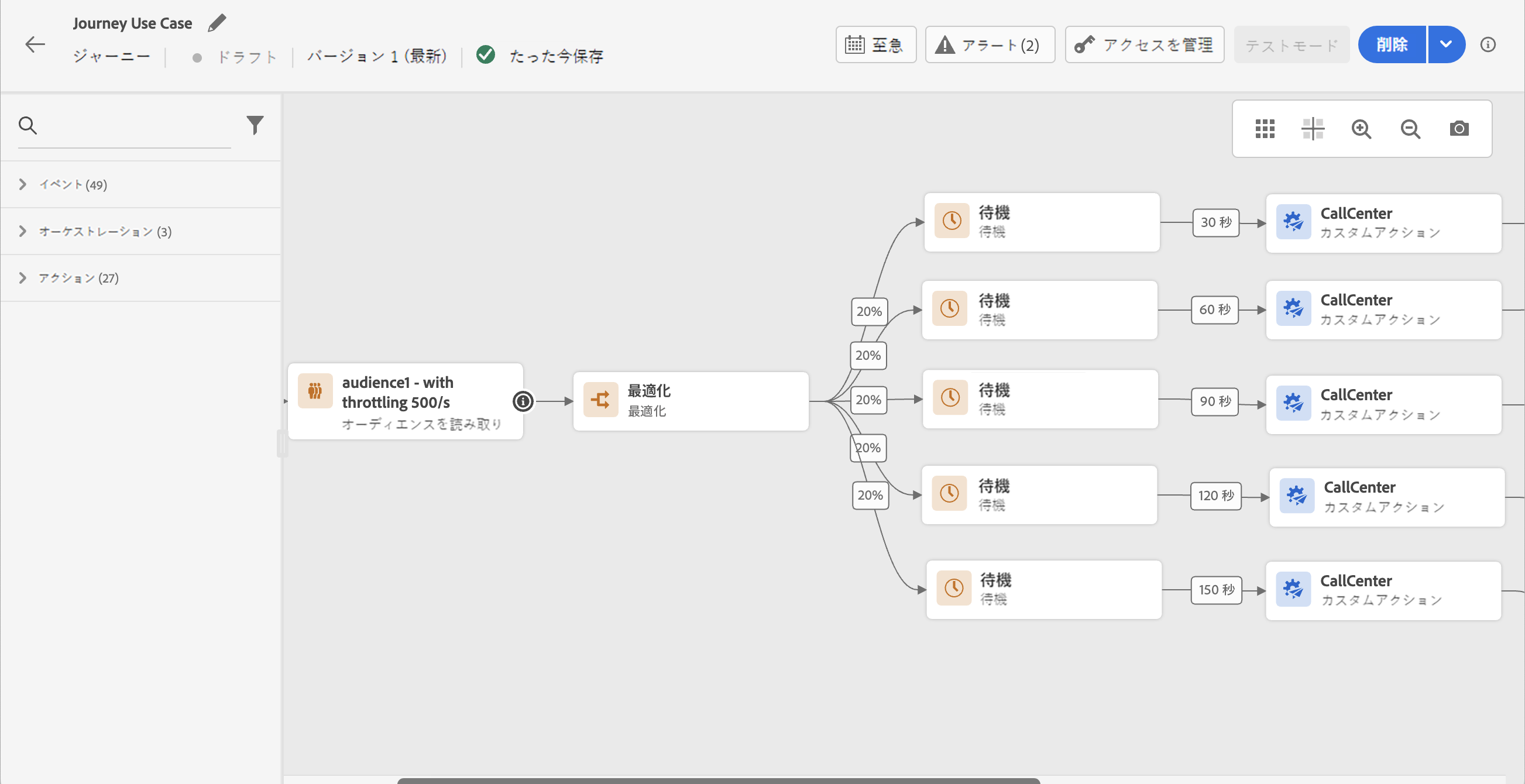Image resolution: width=1525 pixels, height=784 pixels.
Task: Click the palette search field
Action: [136, 126]
